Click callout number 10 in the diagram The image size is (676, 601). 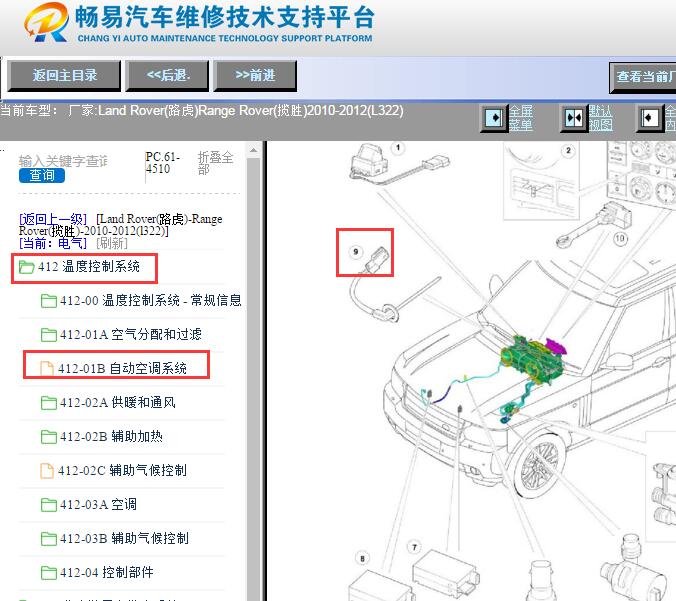[620, 238]
